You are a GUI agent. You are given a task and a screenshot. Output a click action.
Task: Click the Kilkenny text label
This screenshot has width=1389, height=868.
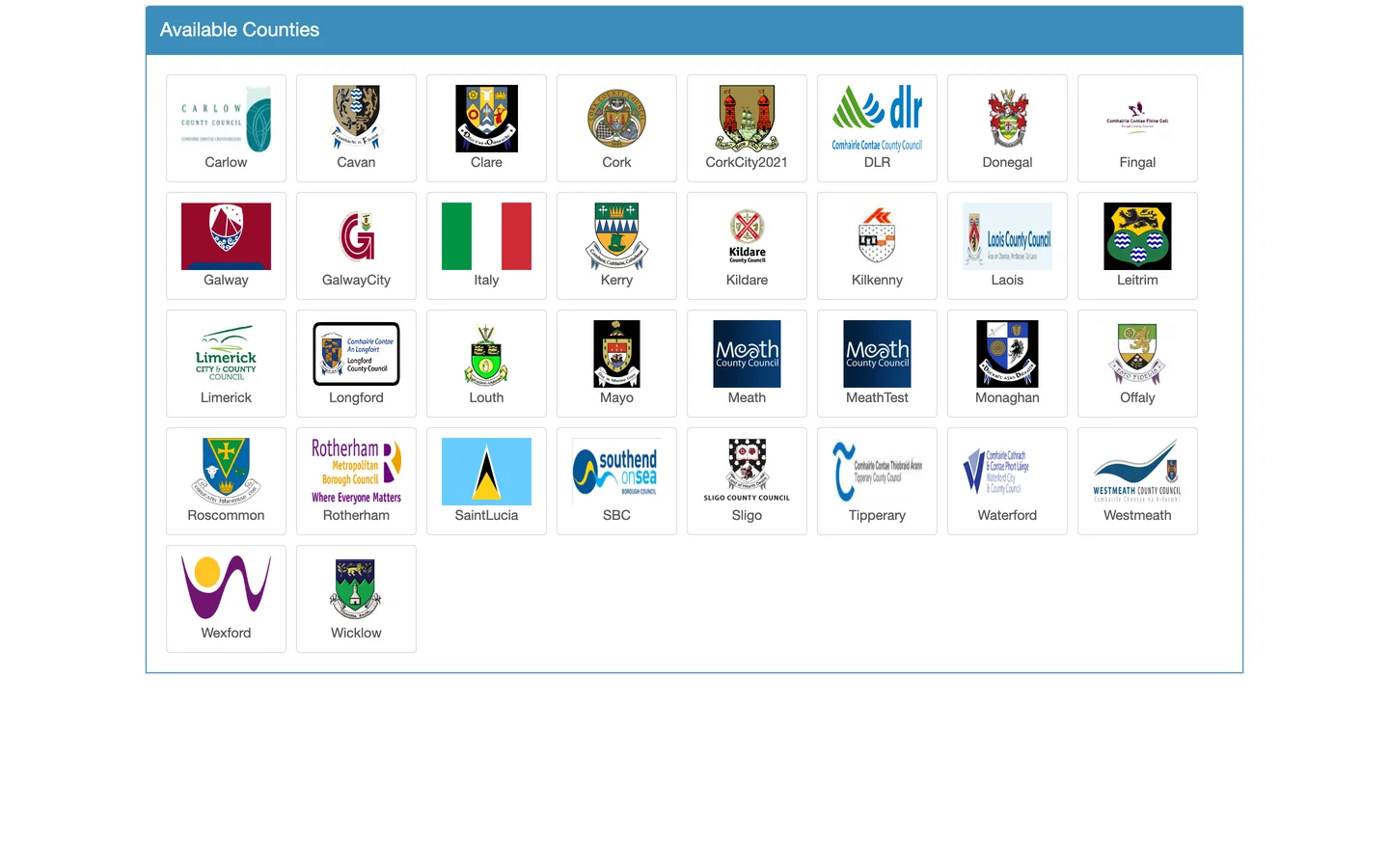877,280
